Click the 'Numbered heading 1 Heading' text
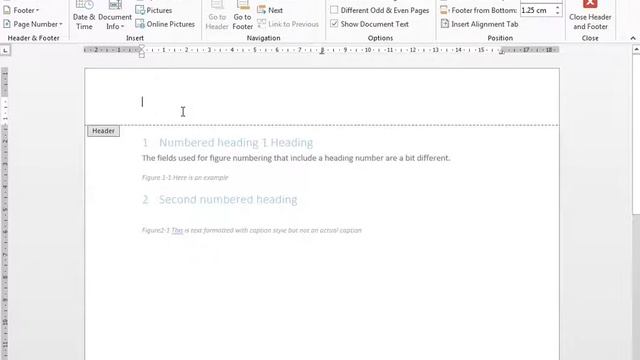 236,142
